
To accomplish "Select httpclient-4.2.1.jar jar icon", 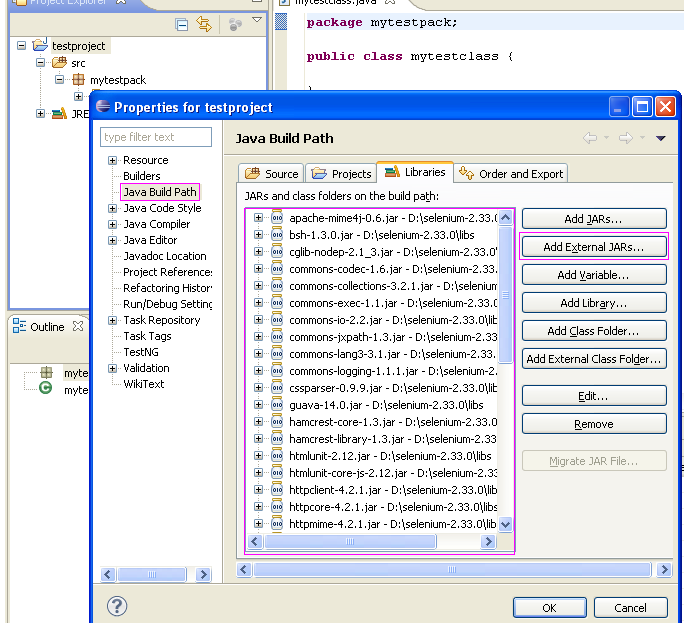I will (277, 490).
